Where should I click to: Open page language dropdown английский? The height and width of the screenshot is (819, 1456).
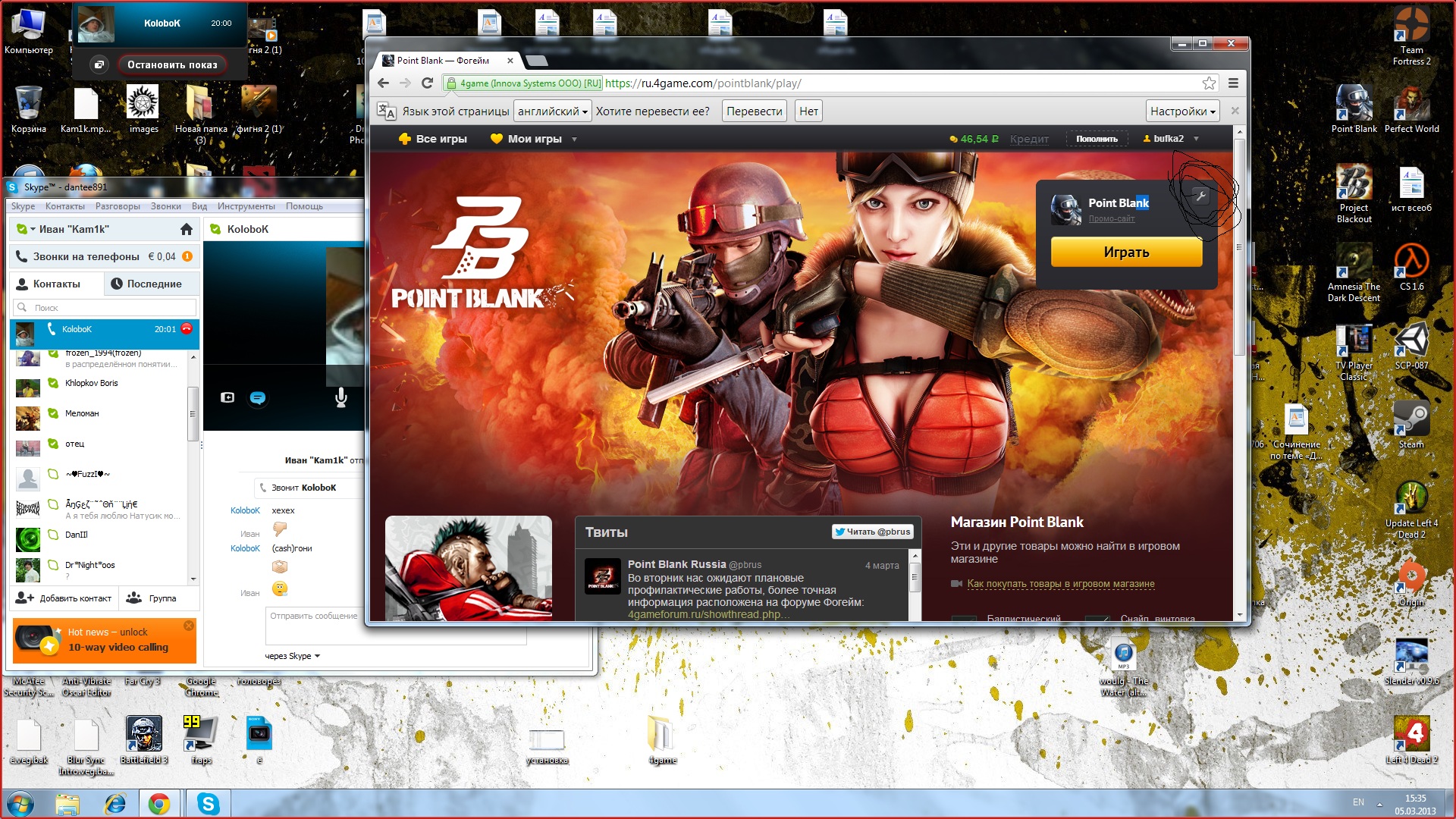point(552,111)
